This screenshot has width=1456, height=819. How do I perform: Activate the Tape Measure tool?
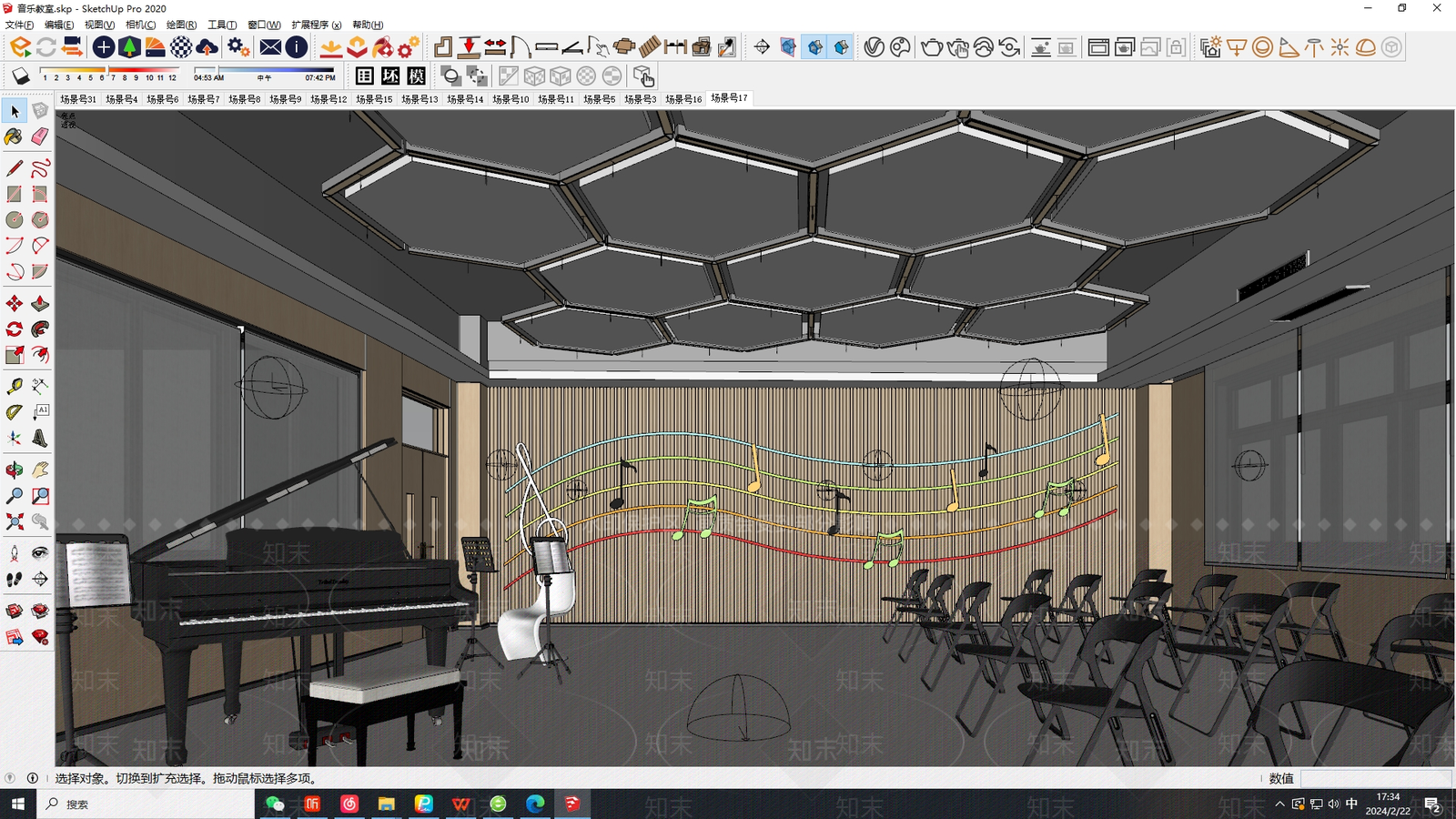15,386
